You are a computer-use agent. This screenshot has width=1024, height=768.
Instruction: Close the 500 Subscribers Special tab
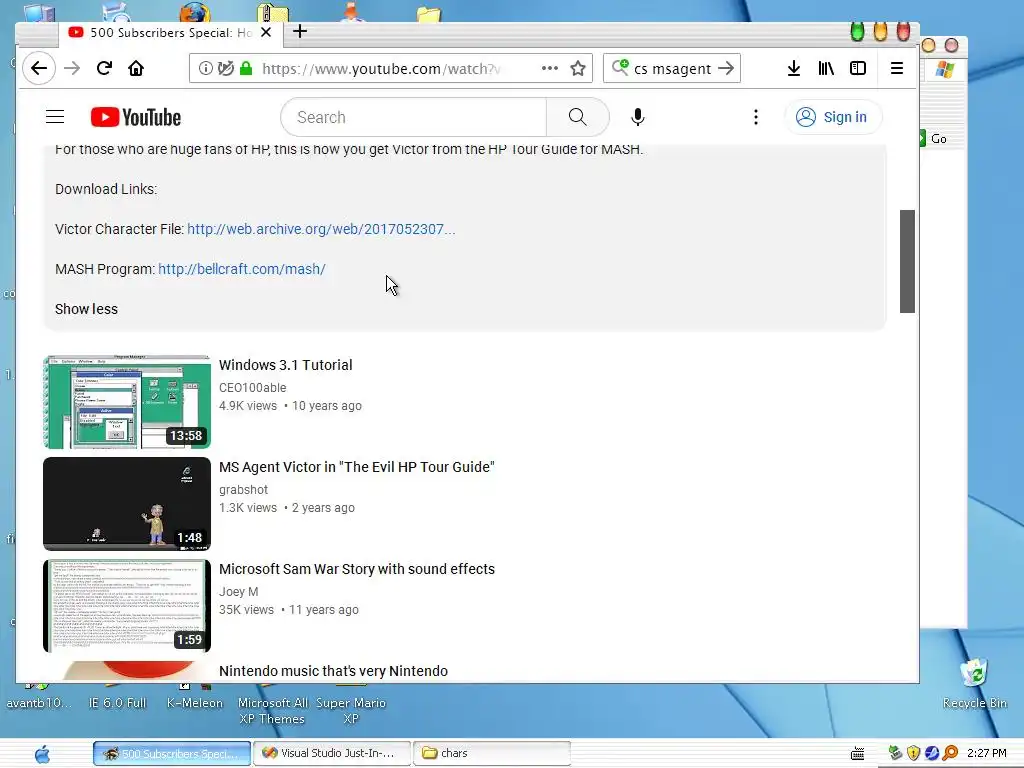pos(266,32)
